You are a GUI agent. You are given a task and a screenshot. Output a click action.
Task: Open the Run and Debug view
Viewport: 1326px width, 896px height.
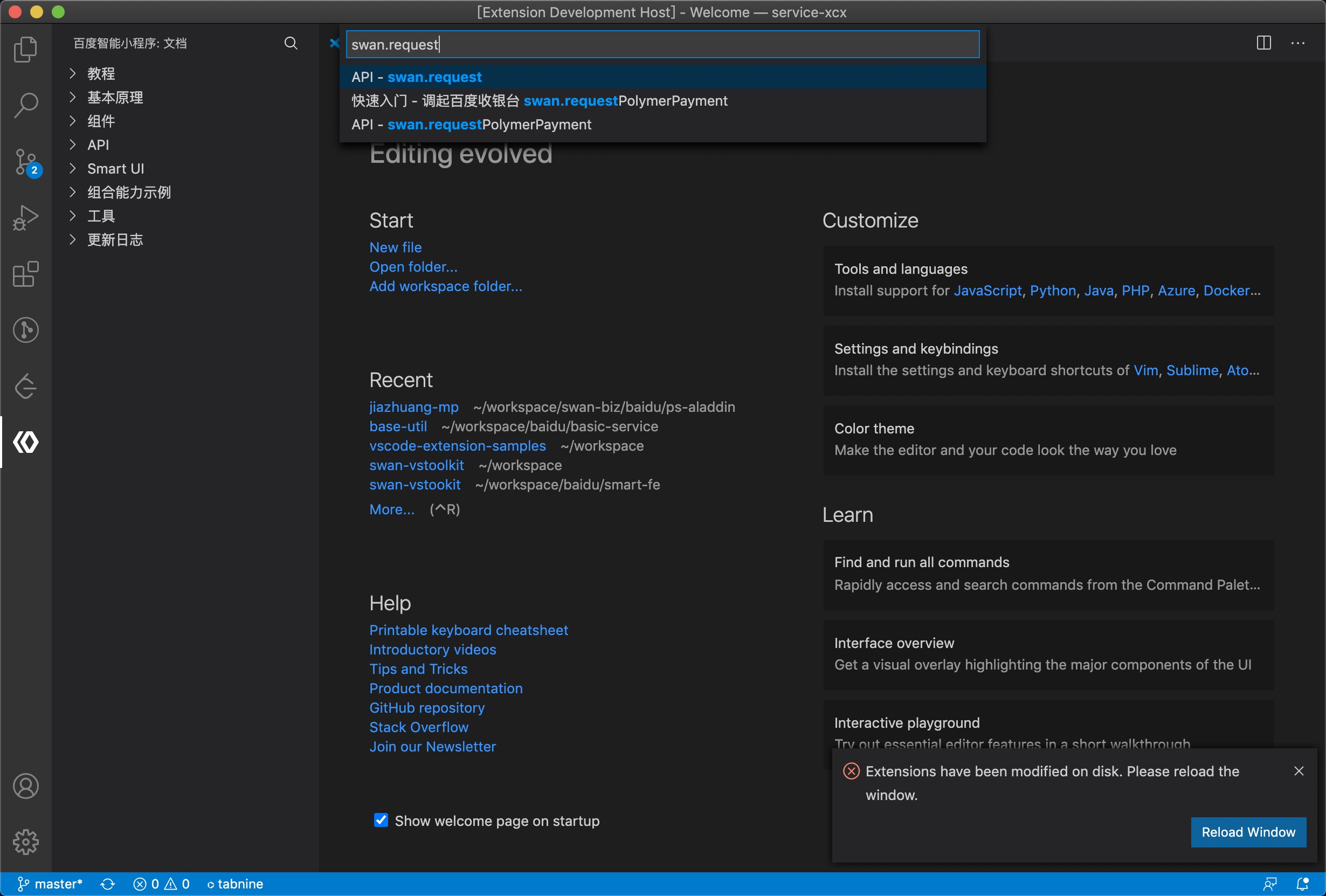click(26, 217)
